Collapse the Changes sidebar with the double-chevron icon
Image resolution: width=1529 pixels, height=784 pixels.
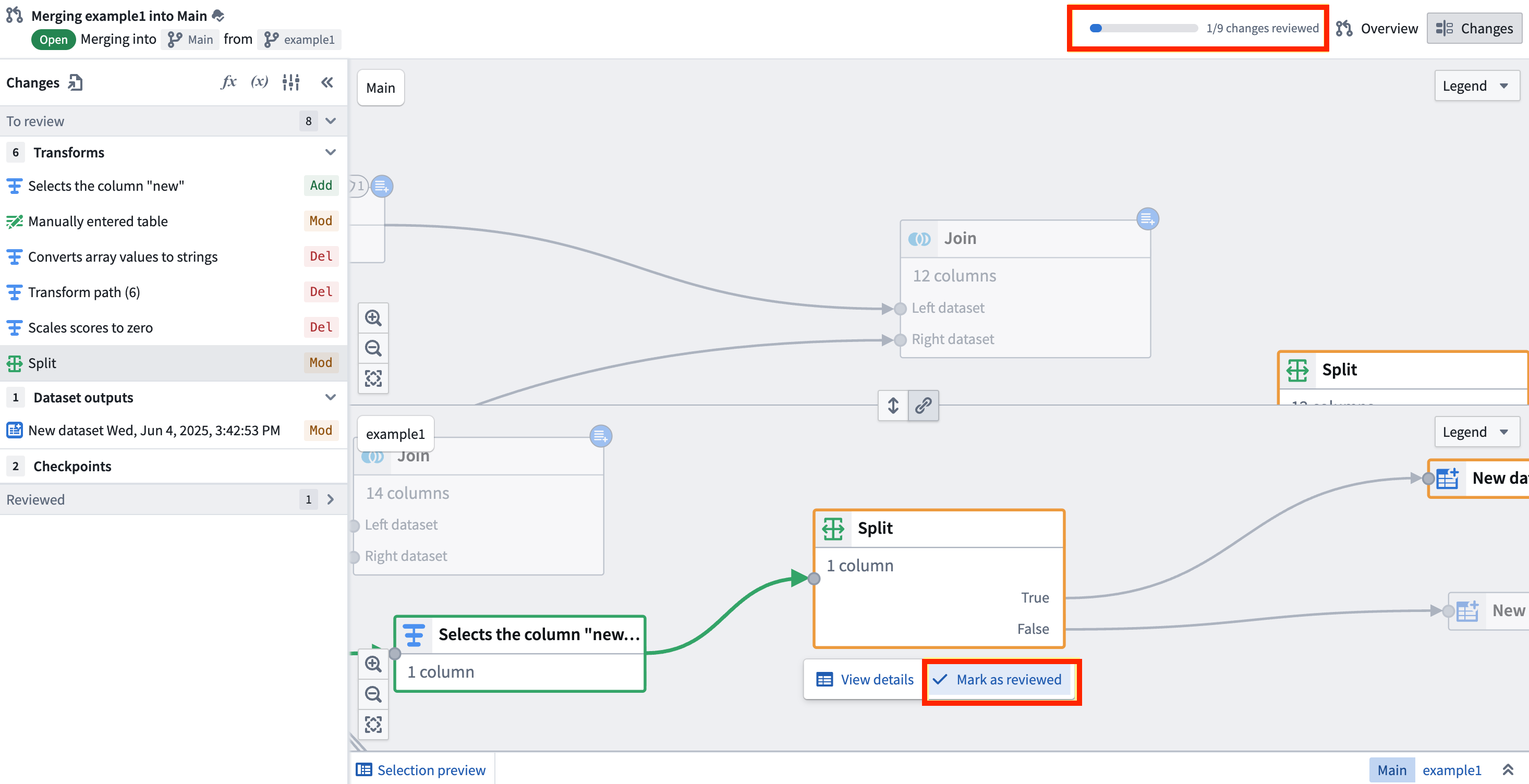tap(327, 82)
